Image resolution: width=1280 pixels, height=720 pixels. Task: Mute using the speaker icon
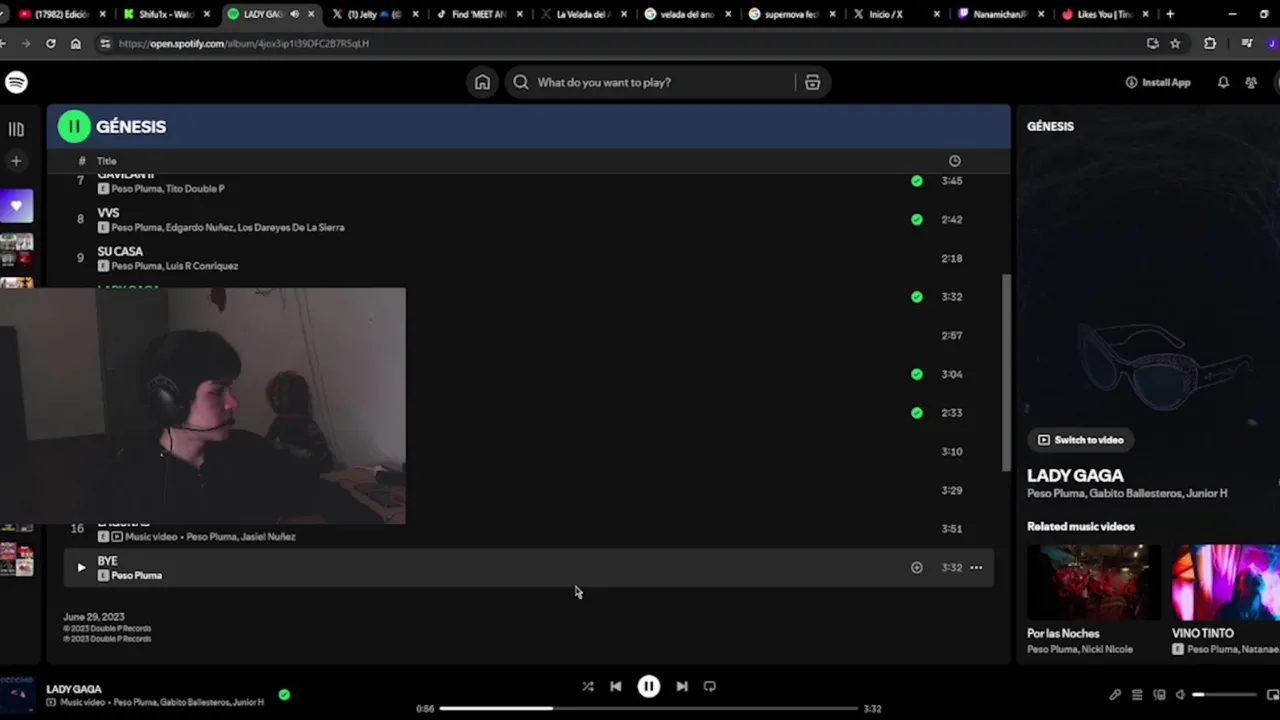coord(1180,694)
